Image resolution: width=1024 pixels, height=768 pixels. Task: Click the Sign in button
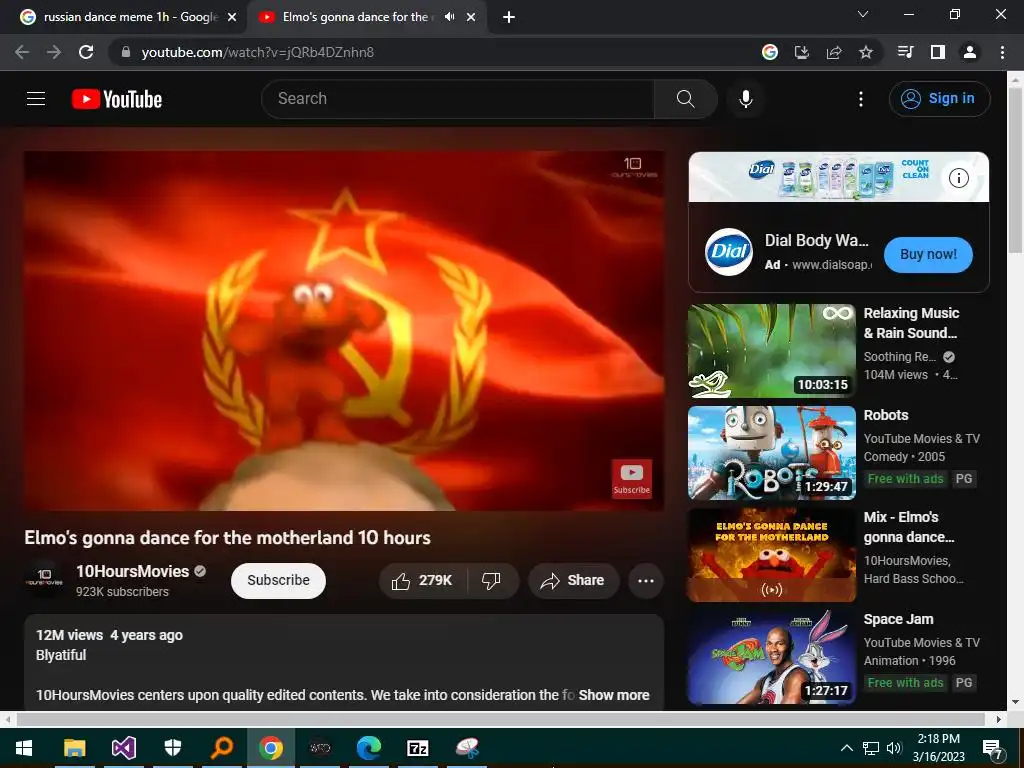[939, 99]
